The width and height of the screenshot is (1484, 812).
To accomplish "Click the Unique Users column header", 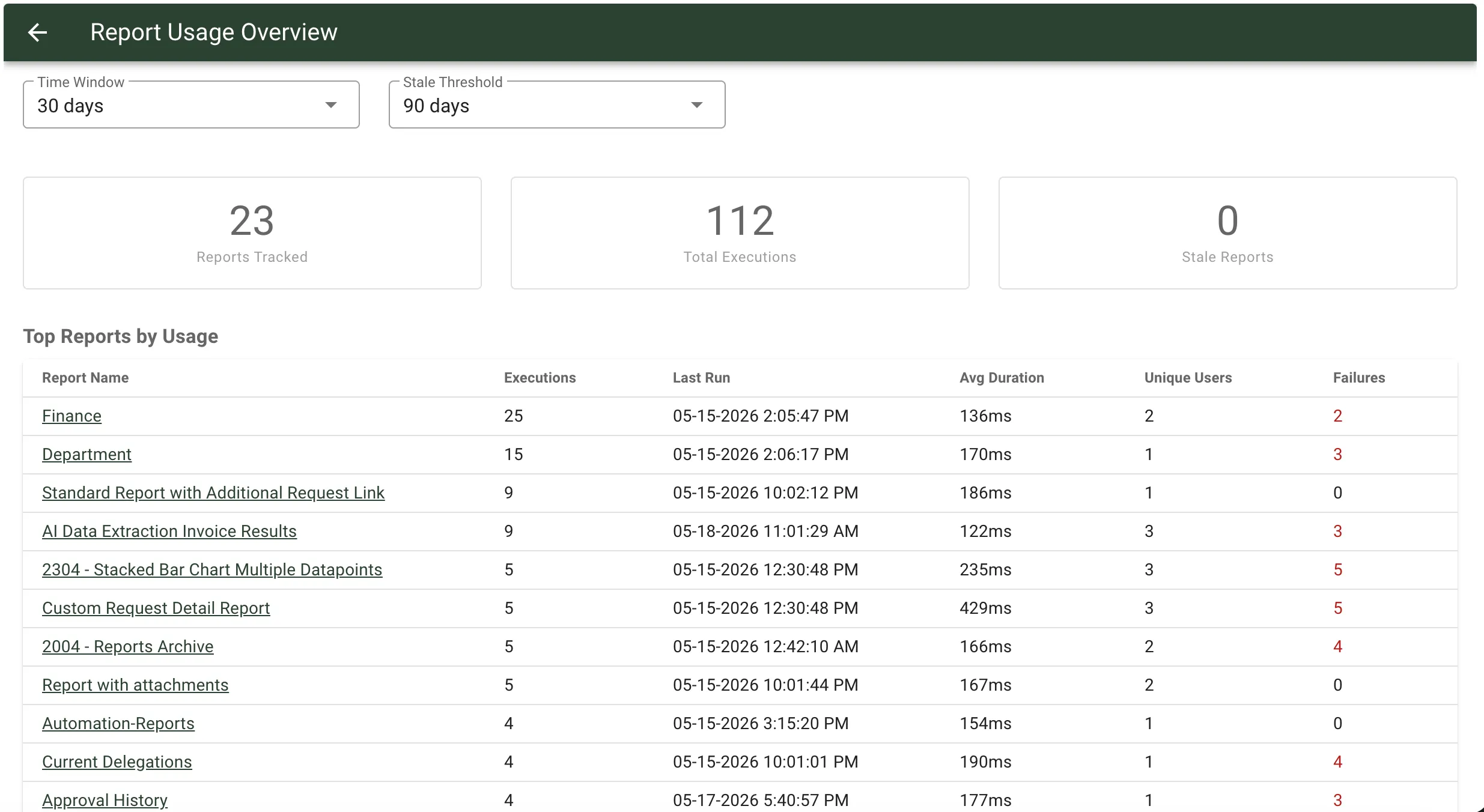I will [1188, 378].
